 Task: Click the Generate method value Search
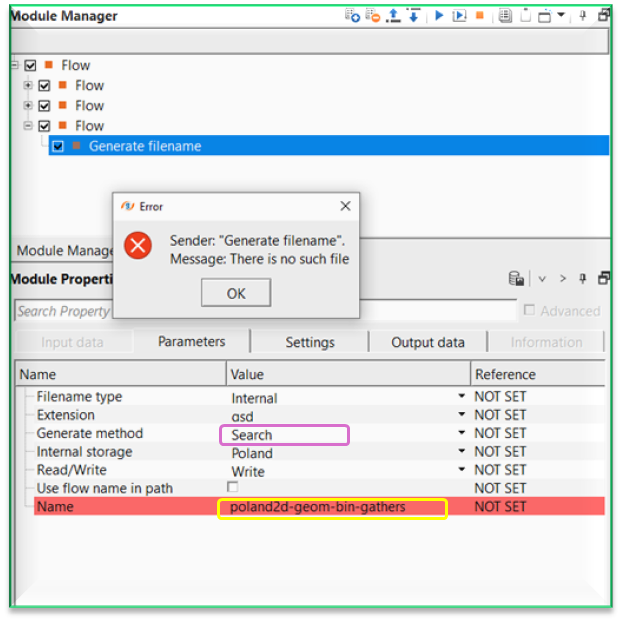click(252, 435)
